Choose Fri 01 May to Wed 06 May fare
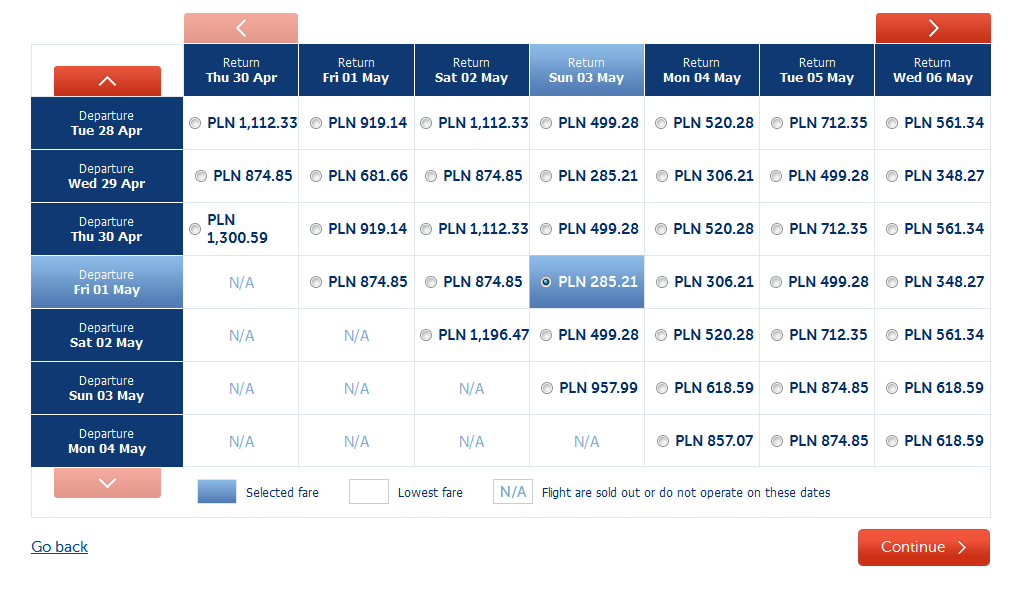The image size is (1027, 592). tap(891, 282)
